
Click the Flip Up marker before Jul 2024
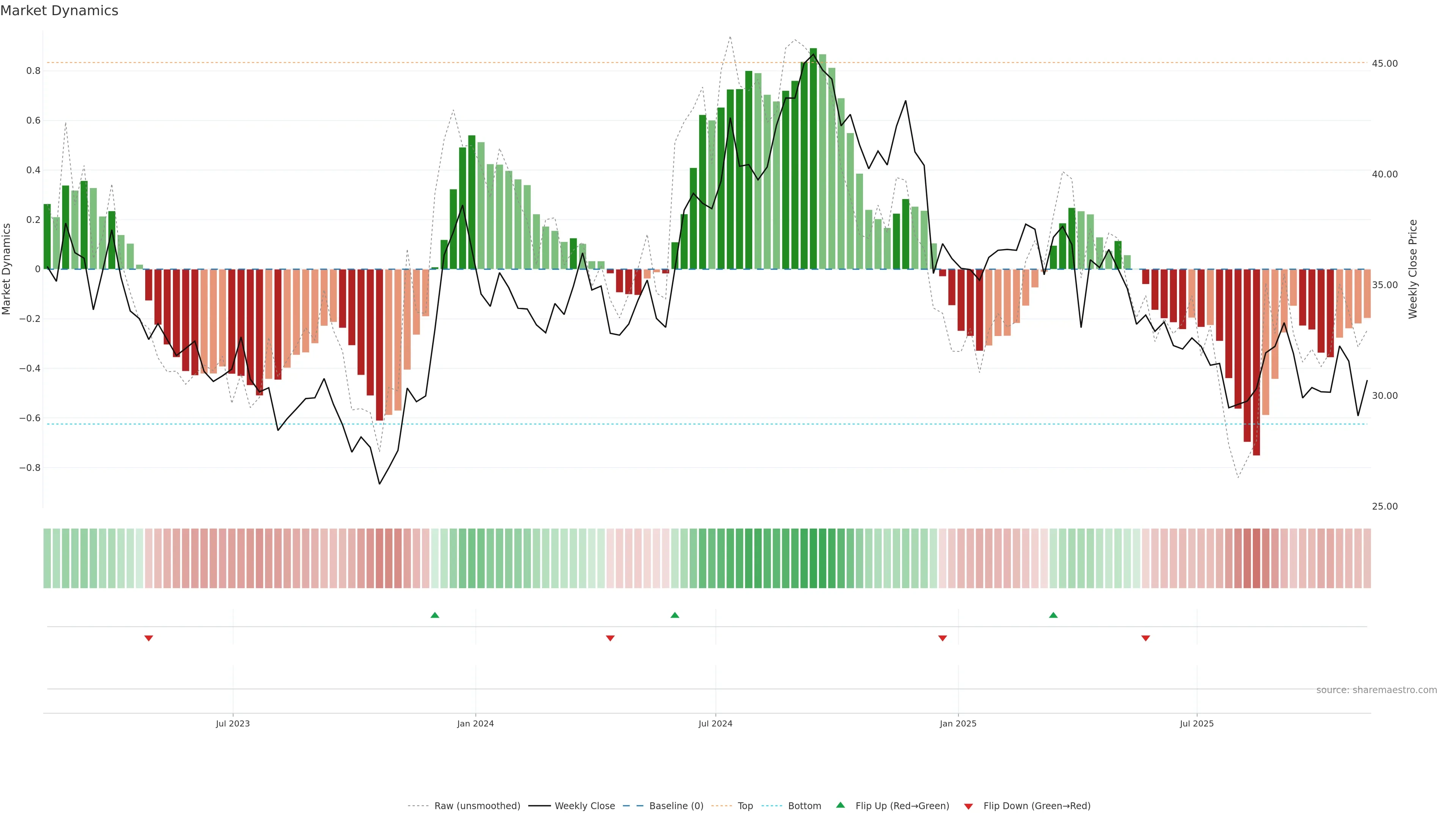[674, 615]
